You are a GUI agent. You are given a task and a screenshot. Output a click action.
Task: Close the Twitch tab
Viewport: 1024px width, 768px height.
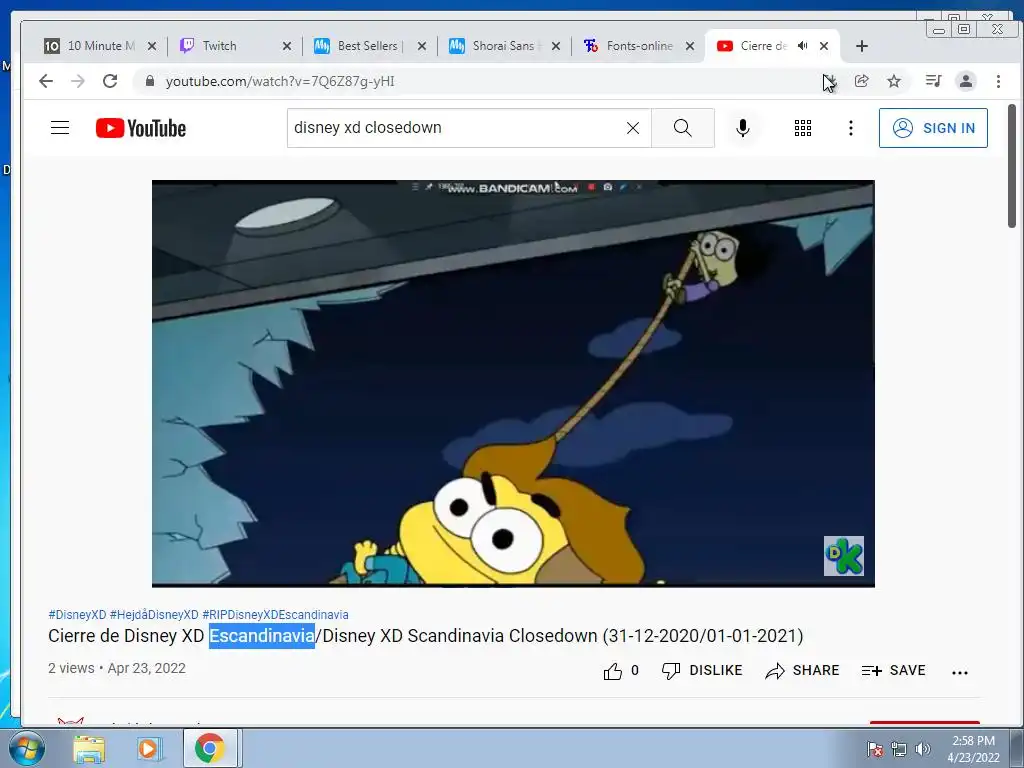287,46
